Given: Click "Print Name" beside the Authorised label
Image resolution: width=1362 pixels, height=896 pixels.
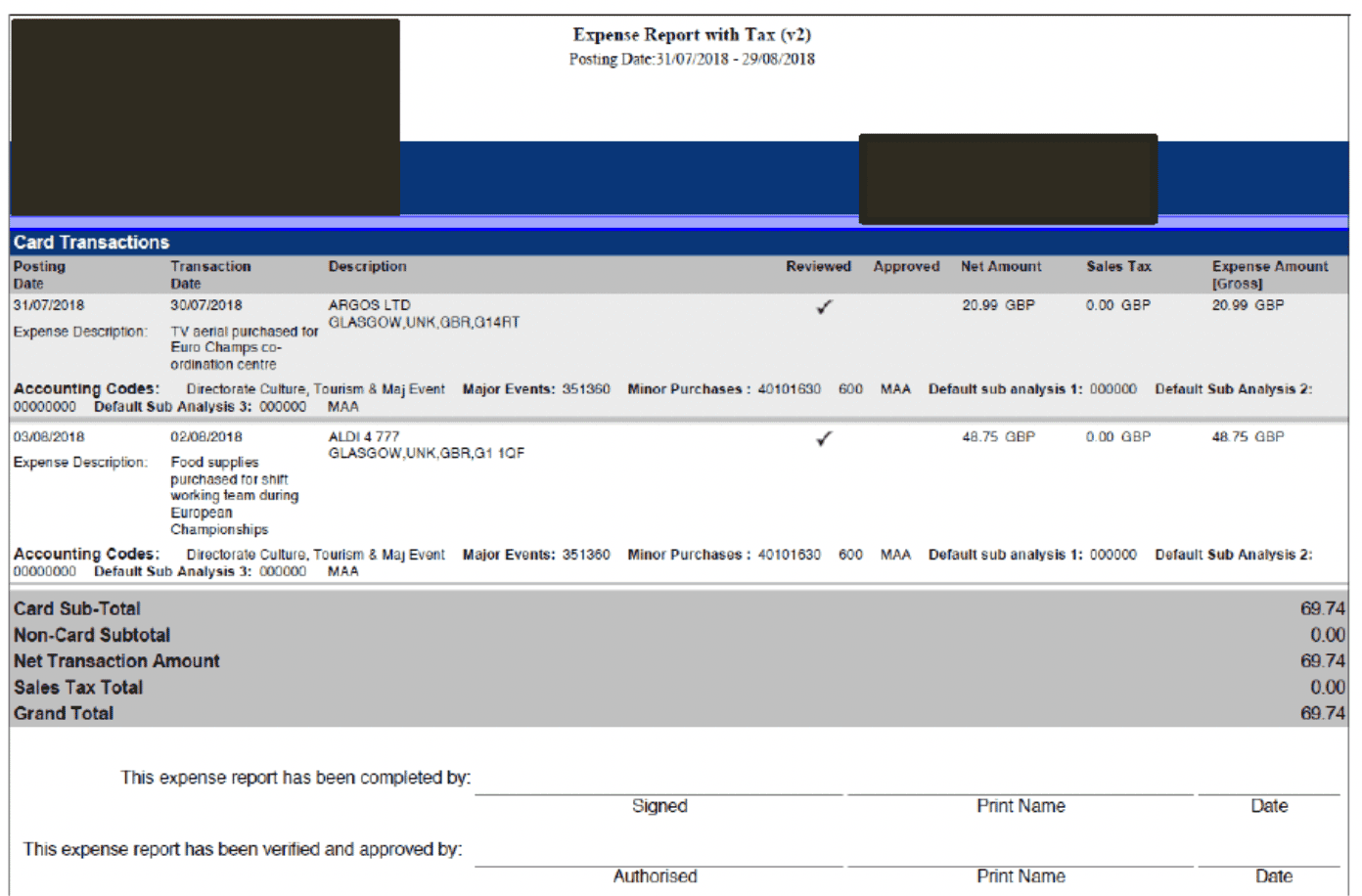Looking at the screenshot, I should (x=1021, y=876).
